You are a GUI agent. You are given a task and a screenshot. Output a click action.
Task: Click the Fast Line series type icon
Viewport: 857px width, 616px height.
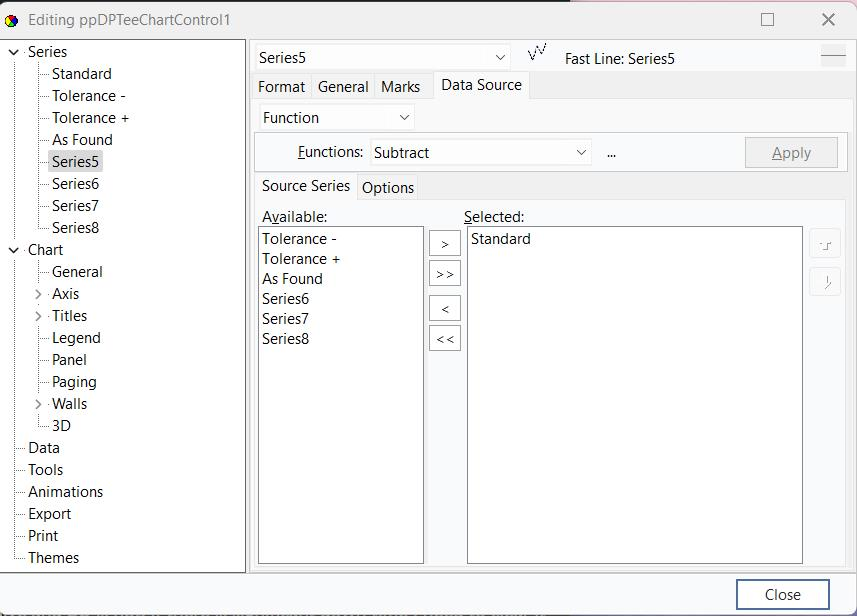537,52
